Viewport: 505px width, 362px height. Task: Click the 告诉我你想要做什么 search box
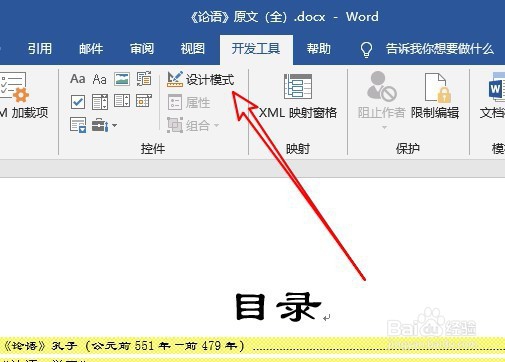click(440, 49)
